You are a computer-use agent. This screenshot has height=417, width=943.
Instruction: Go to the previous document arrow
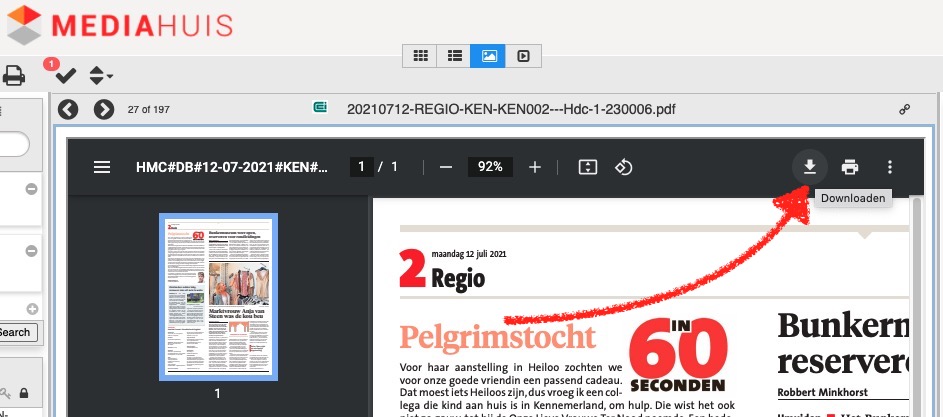pos(68,109)
